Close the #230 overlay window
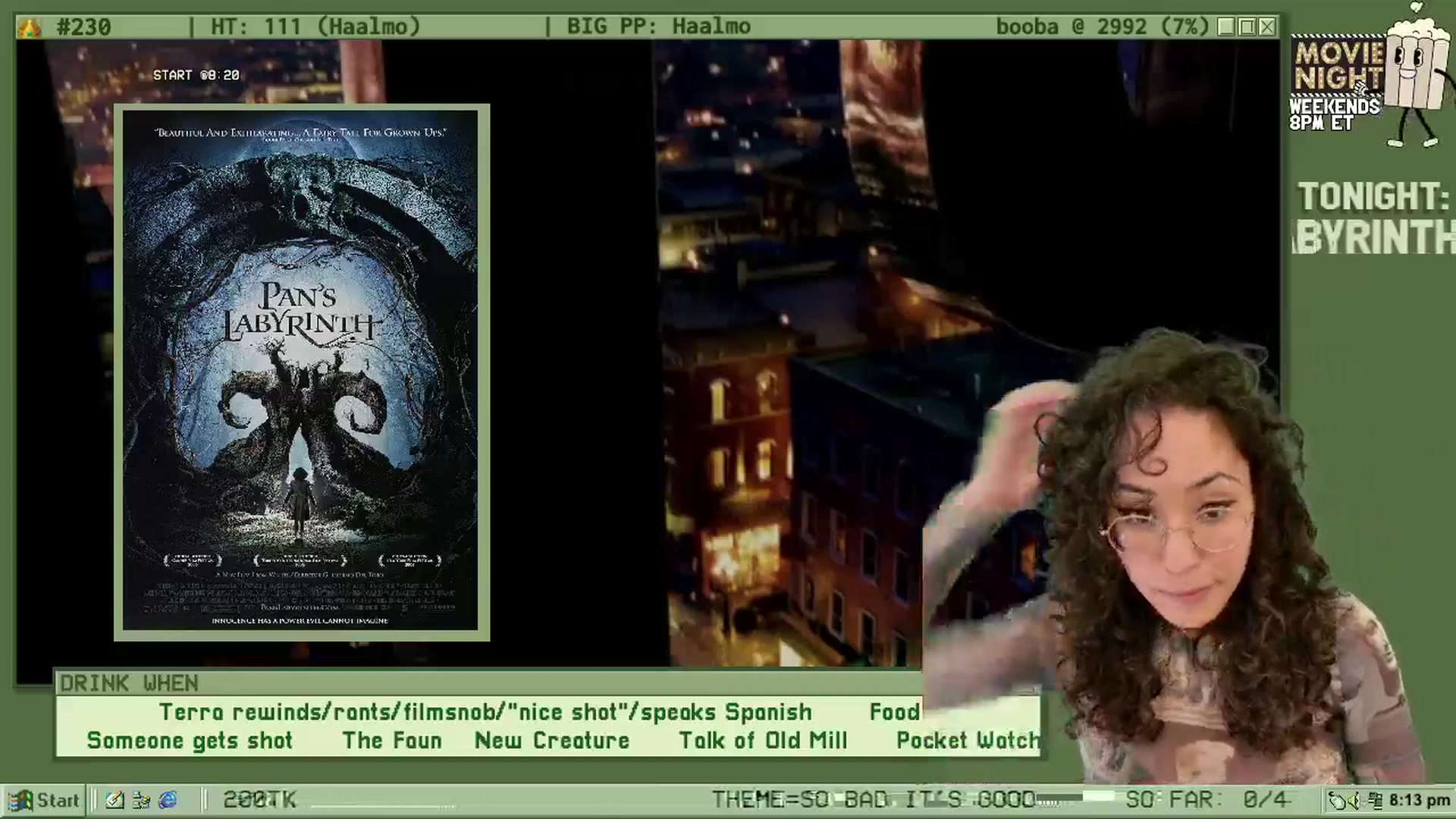 [1267, 27]
